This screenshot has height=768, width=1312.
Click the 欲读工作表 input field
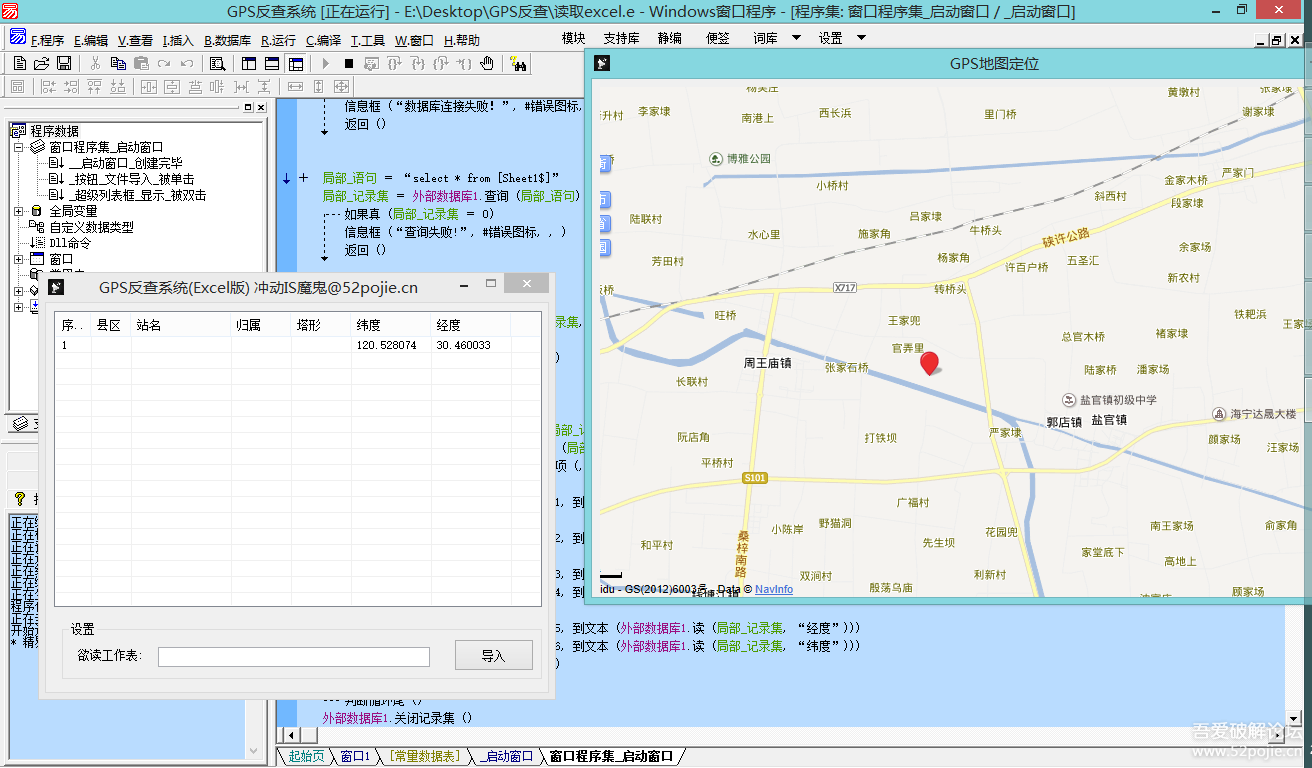tap(293, 656)
